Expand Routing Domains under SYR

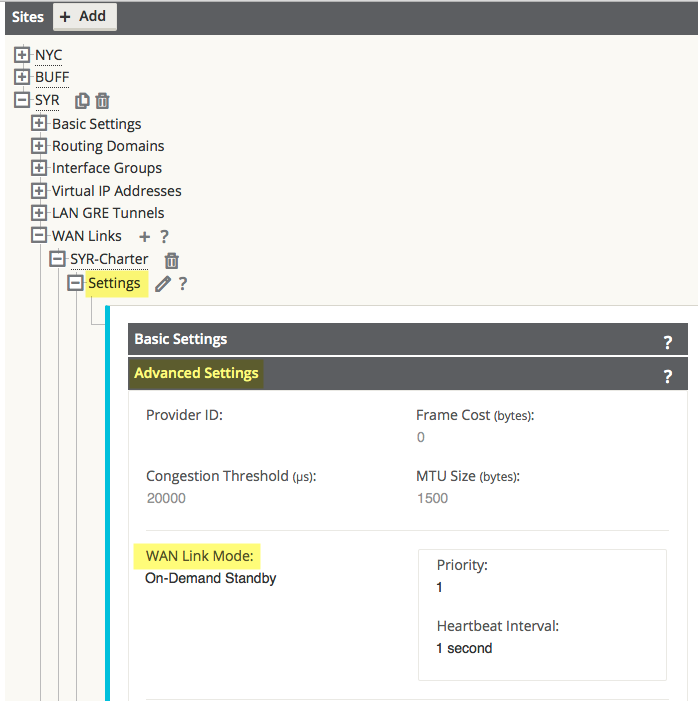point(39,145)
